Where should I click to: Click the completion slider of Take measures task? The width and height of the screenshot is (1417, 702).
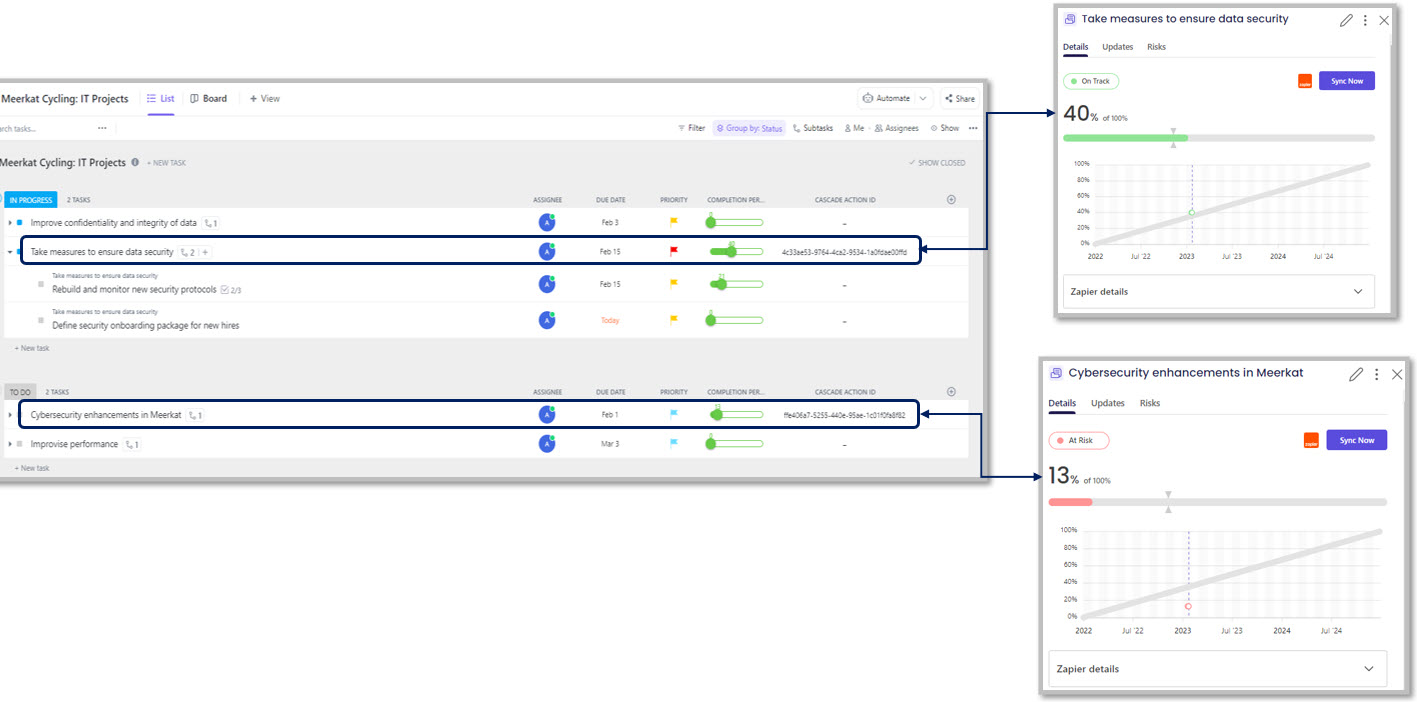coord(736,252)
